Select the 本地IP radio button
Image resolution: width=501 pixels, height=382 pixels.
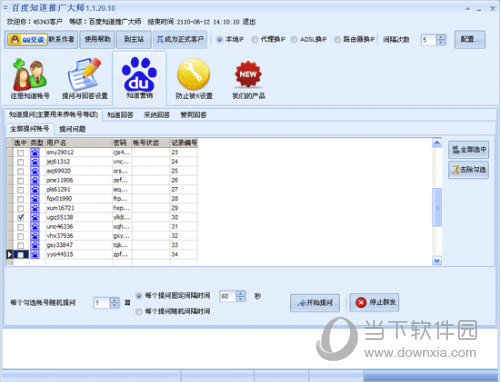[220, 40]
